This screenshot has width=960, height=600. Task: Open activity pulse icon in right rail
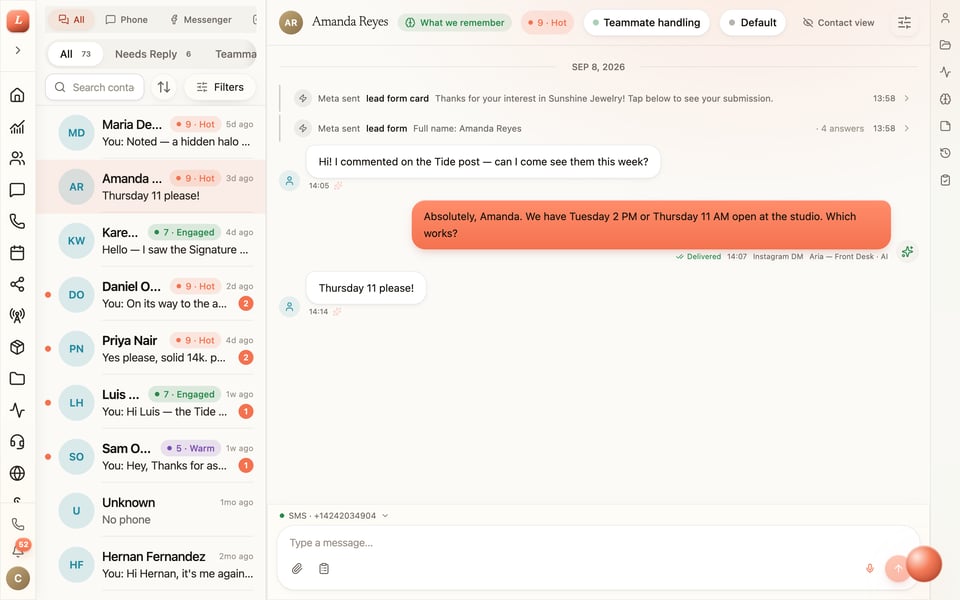945,72
